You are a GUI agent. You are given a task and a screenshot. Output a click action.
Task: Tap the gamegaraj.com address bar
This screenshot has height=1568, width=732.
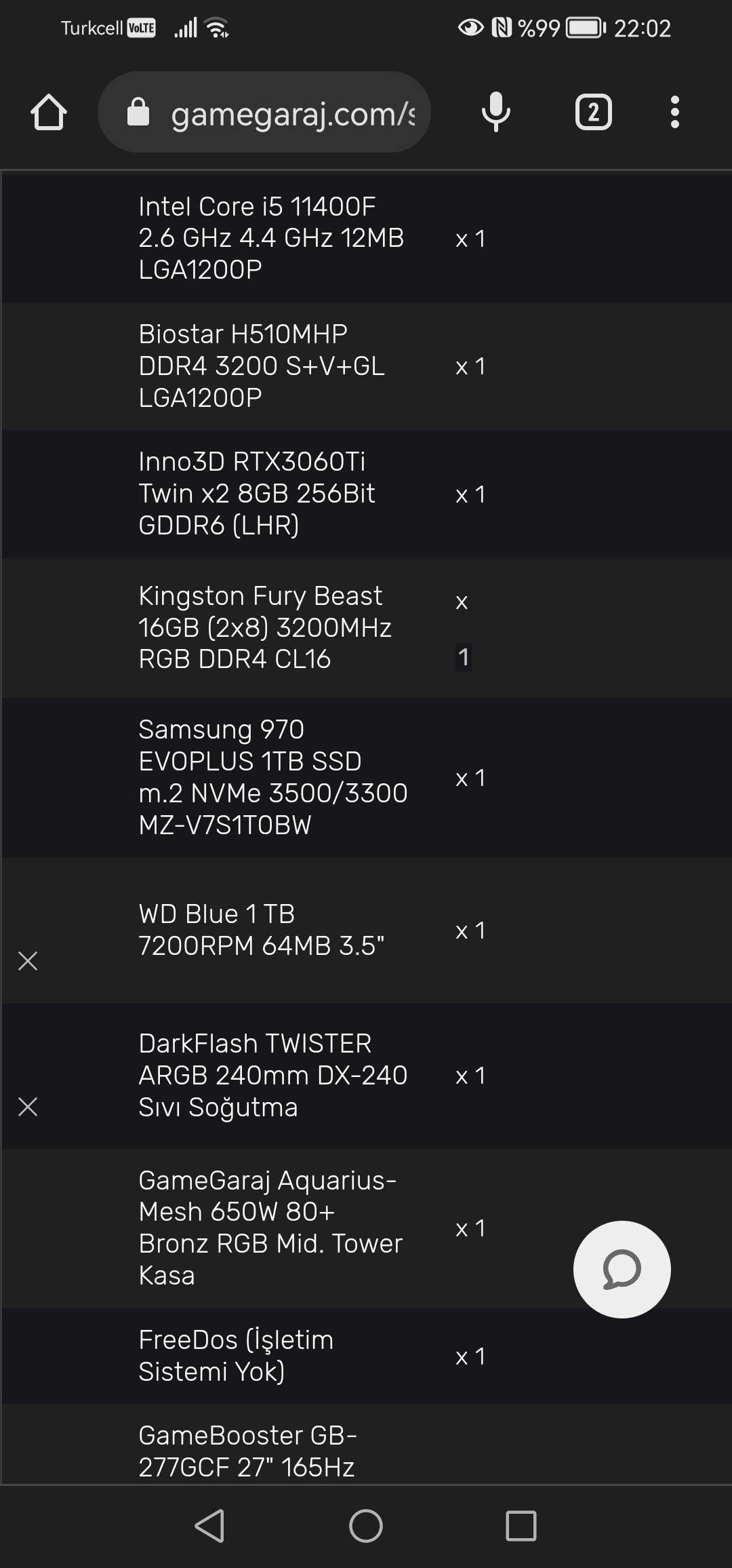[291, 113]
